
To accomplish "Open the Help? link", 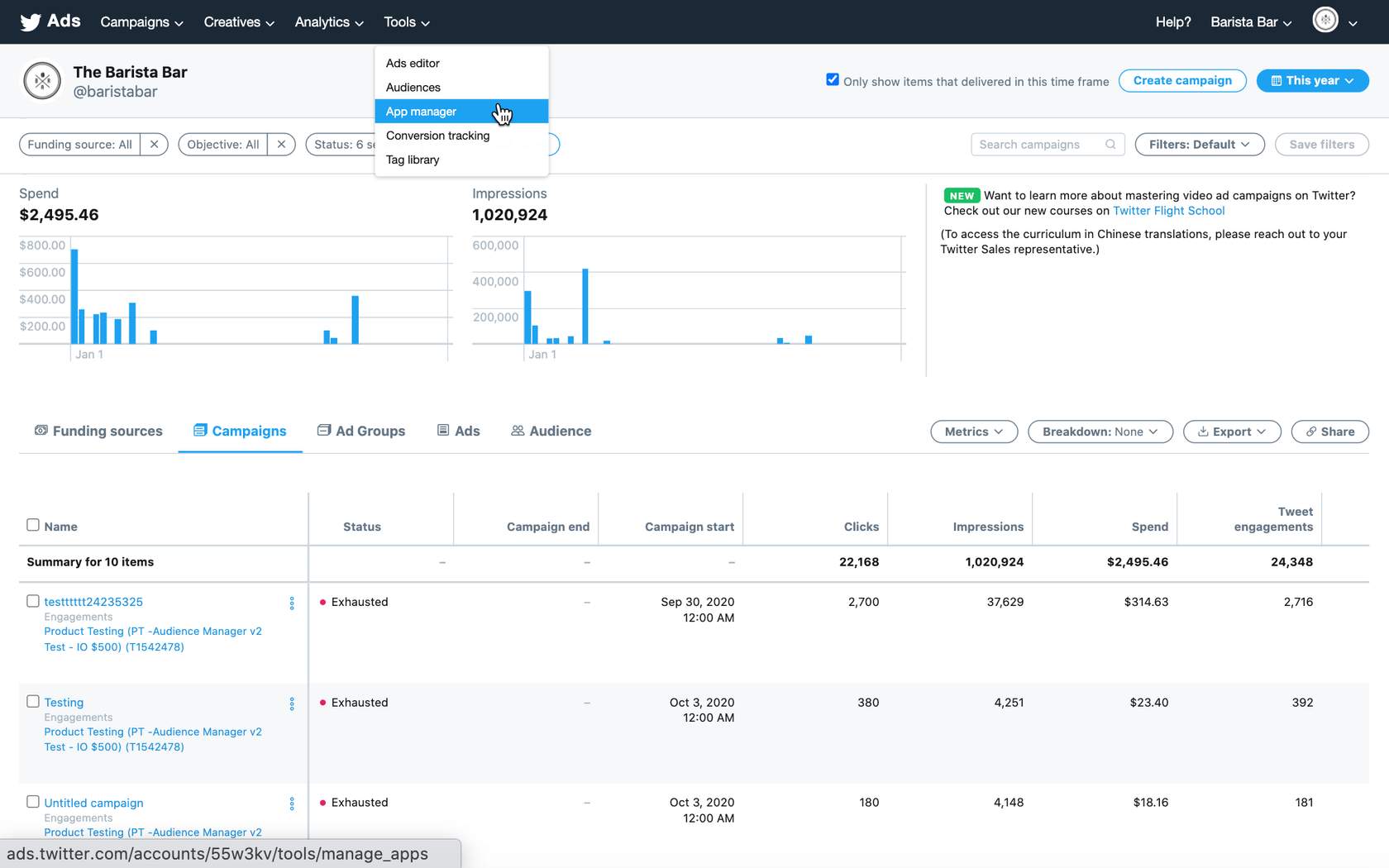I will tap(1173, 22).
